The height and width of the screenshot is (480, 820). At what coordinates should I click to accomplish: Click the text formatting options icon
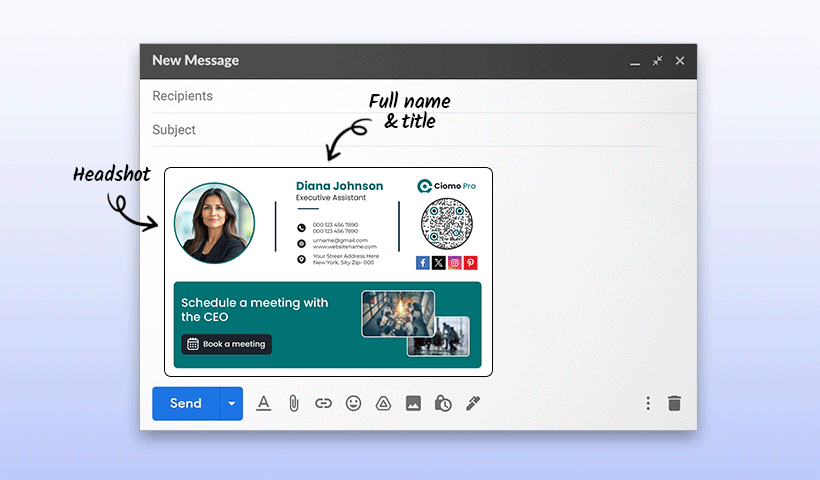click(x=264, y=403)
